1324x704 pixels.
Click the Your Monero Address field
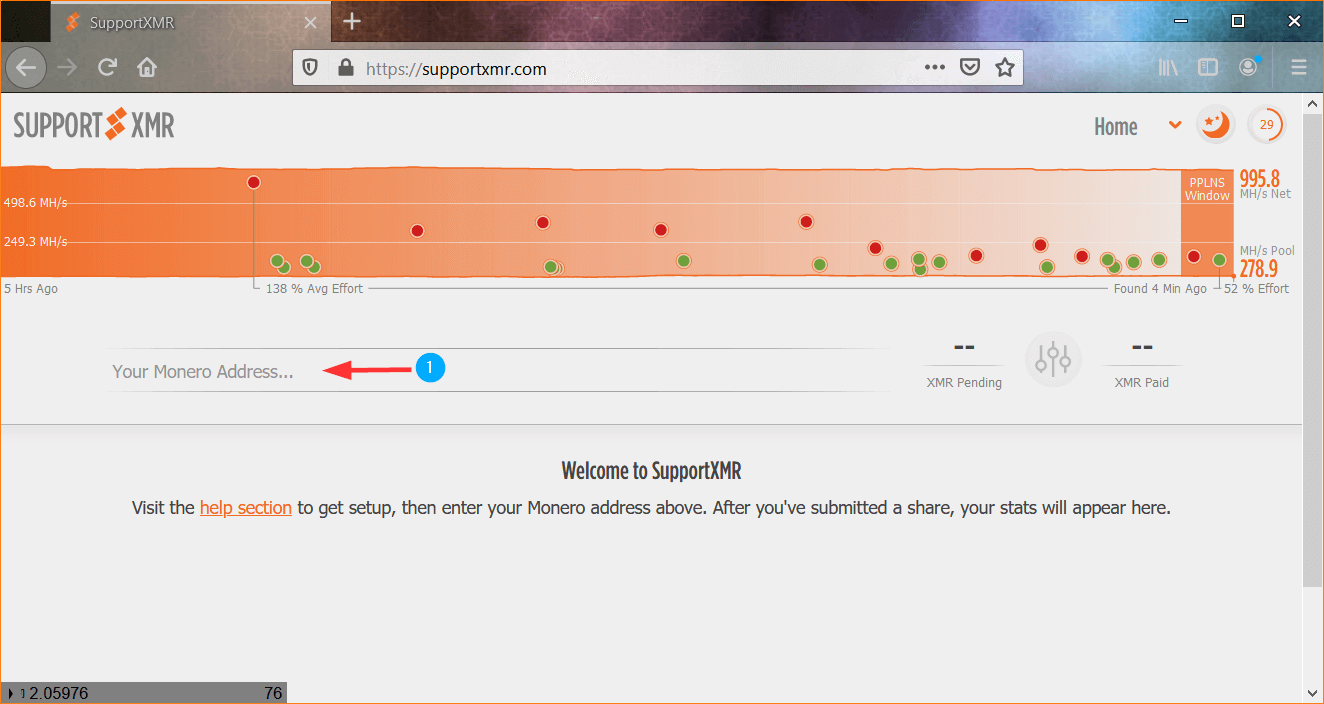pos(497,371)
